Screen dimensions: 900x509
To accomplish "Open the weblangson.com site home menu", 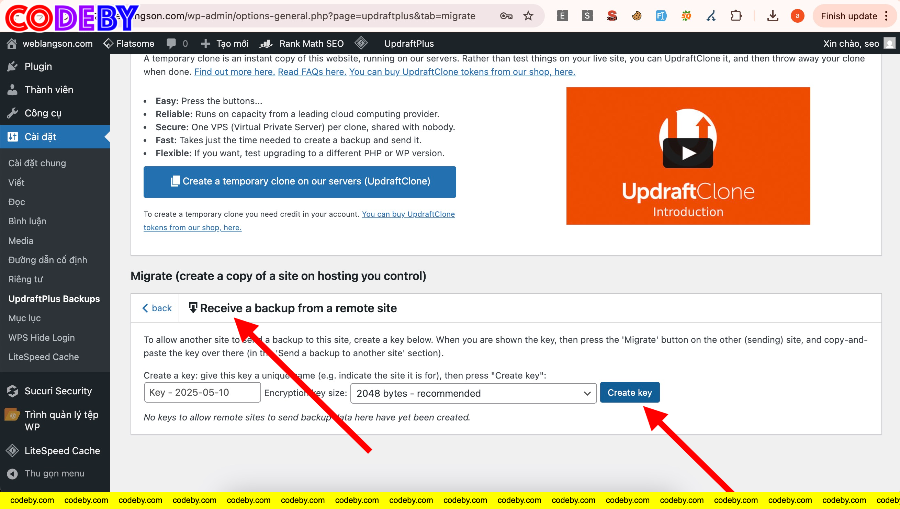I will (x=50, y=44).
